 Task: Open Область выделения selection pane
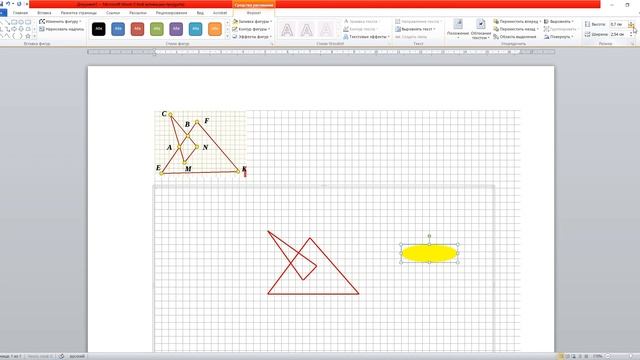coord(515,37)
